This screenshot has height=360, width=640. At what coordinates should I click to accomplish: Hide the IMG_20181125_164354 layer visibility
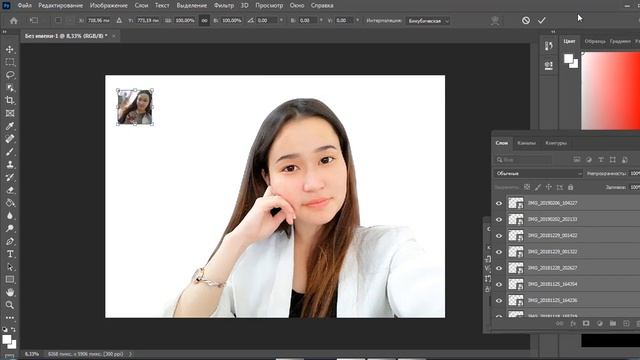(499, 284)
